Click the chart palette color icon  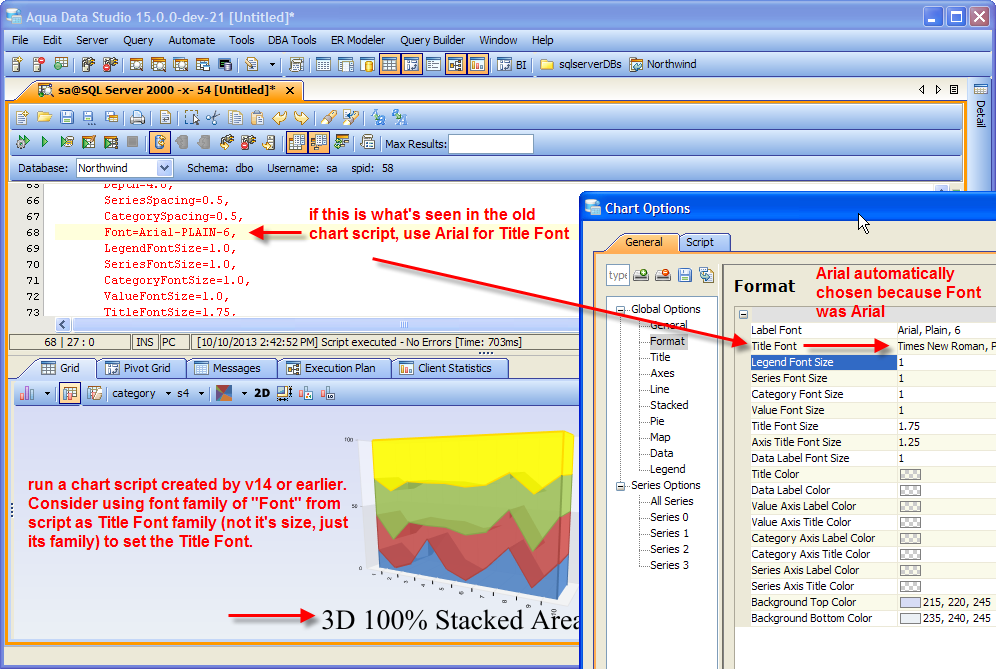[224, 393]
